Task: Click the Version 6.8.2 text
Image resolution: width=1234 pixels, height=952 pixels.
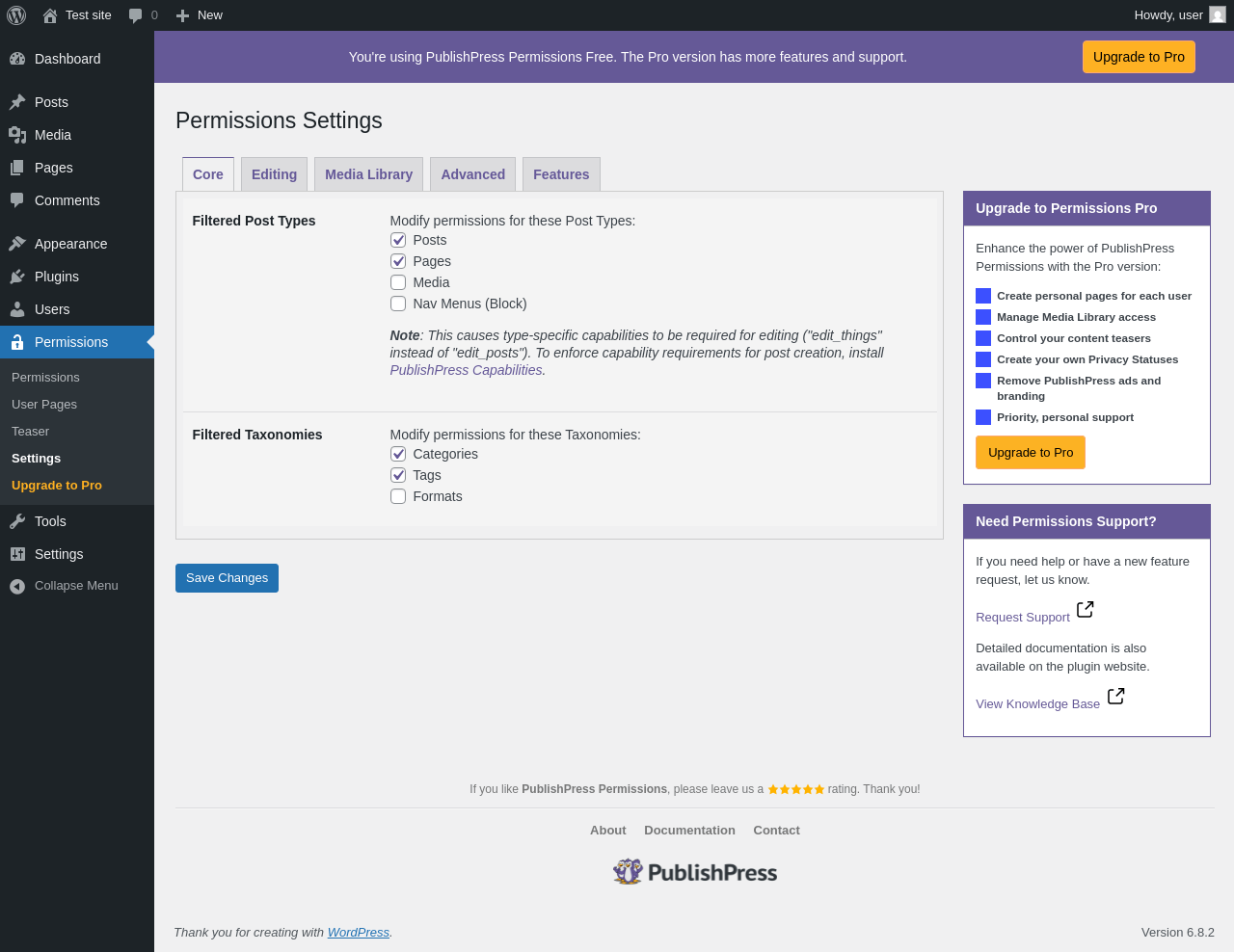Action: pos(1178,933)
